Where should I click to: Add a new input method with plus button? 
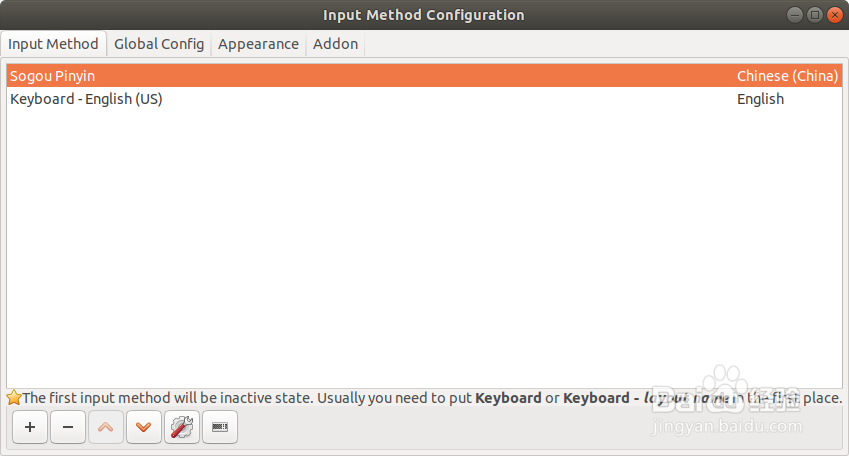[30, 427]
